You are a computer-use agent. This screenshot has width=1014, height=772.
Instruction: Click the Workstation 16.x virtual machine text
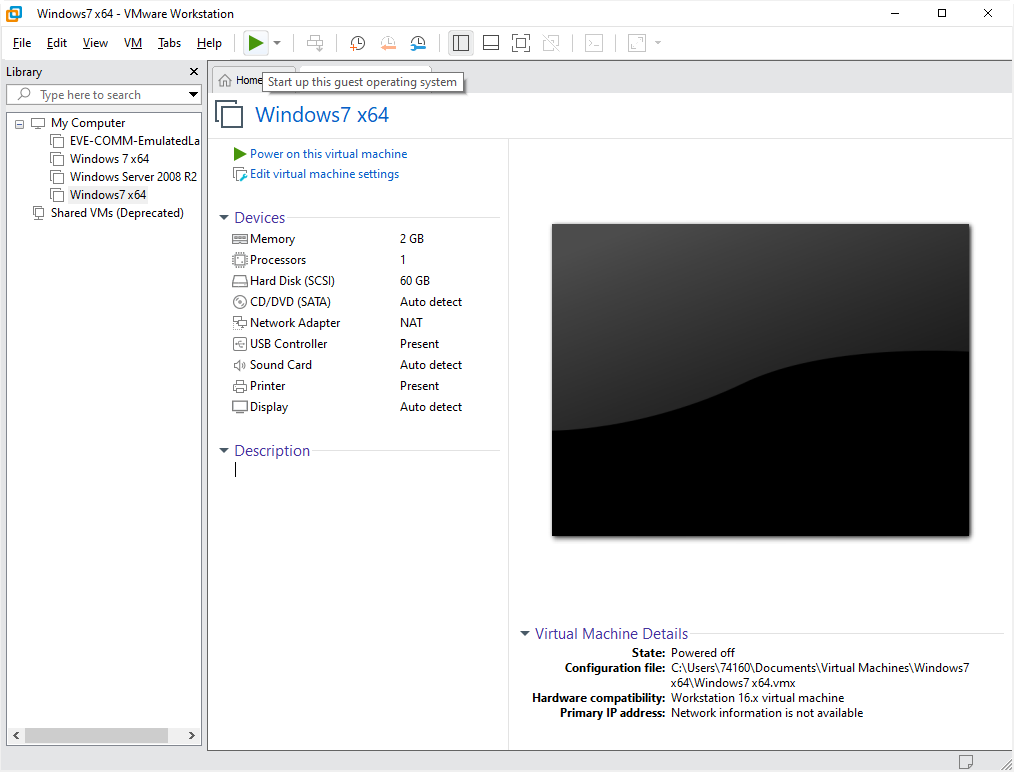(757, 698)
